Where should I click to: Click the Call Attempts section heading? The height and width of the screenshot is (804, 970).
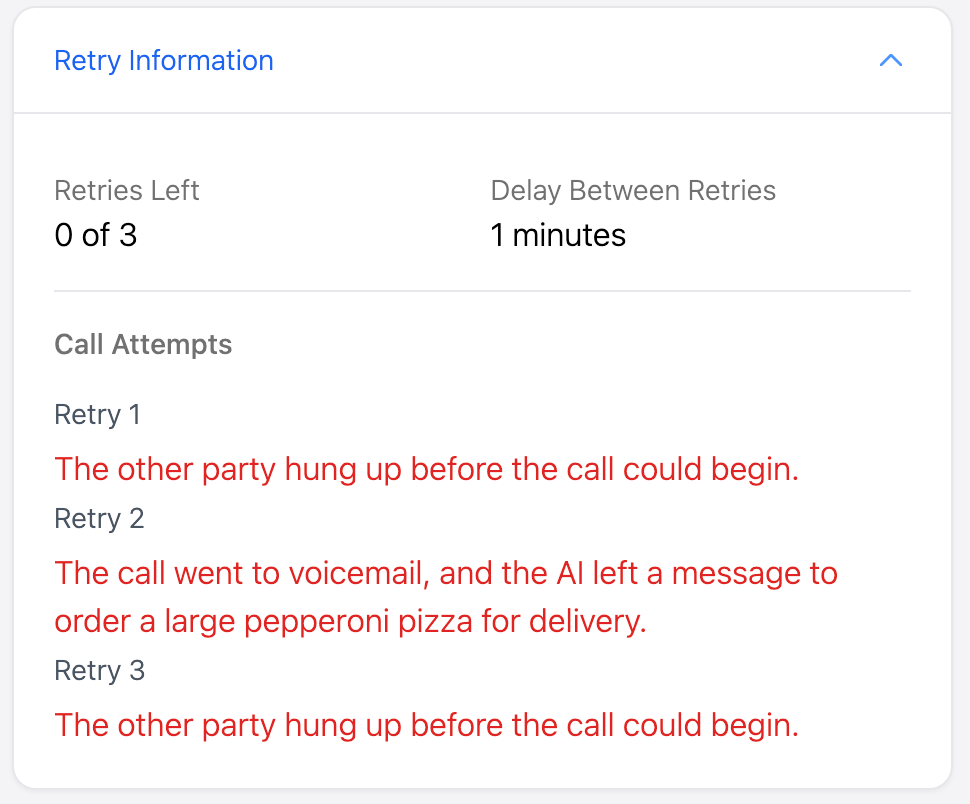pyautogui.click(x=143, y=344)
